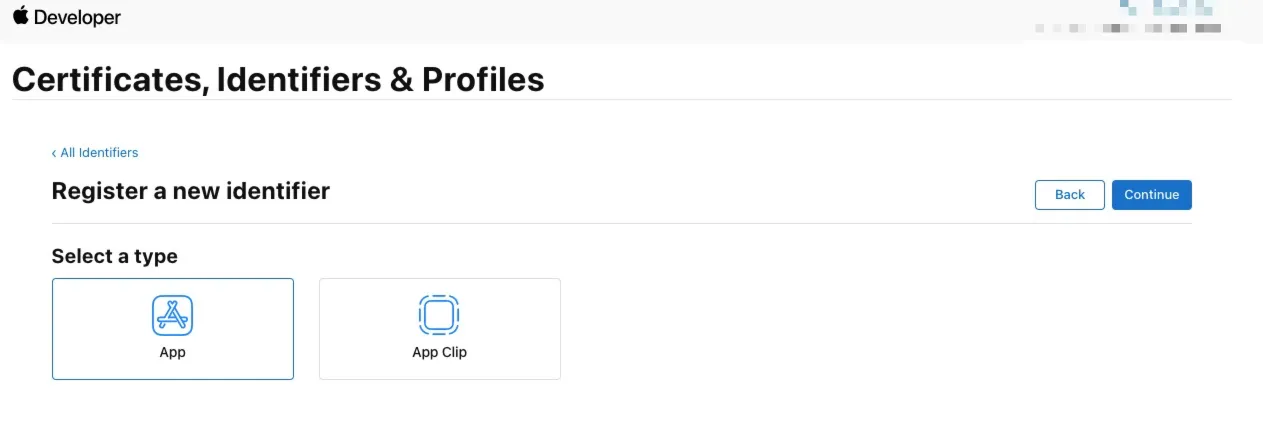1263x435 pixels.
Task: Click the "Register a new identifier" heading
Action: tap(190, 190)
